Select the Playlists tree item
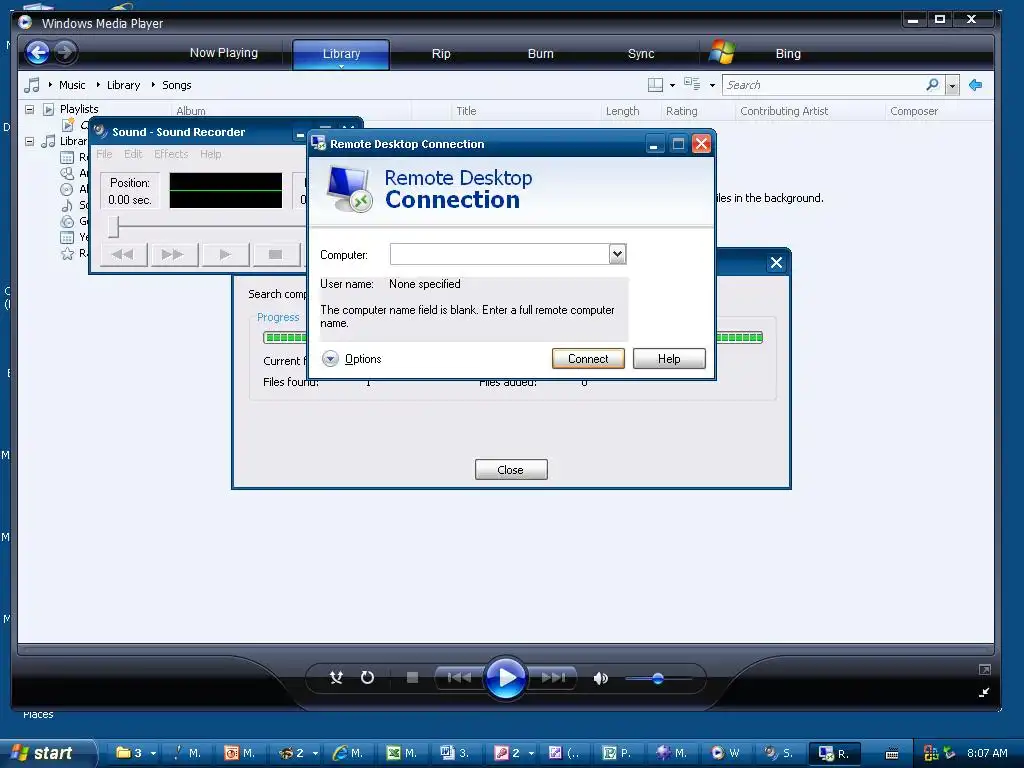 [79, 109]
